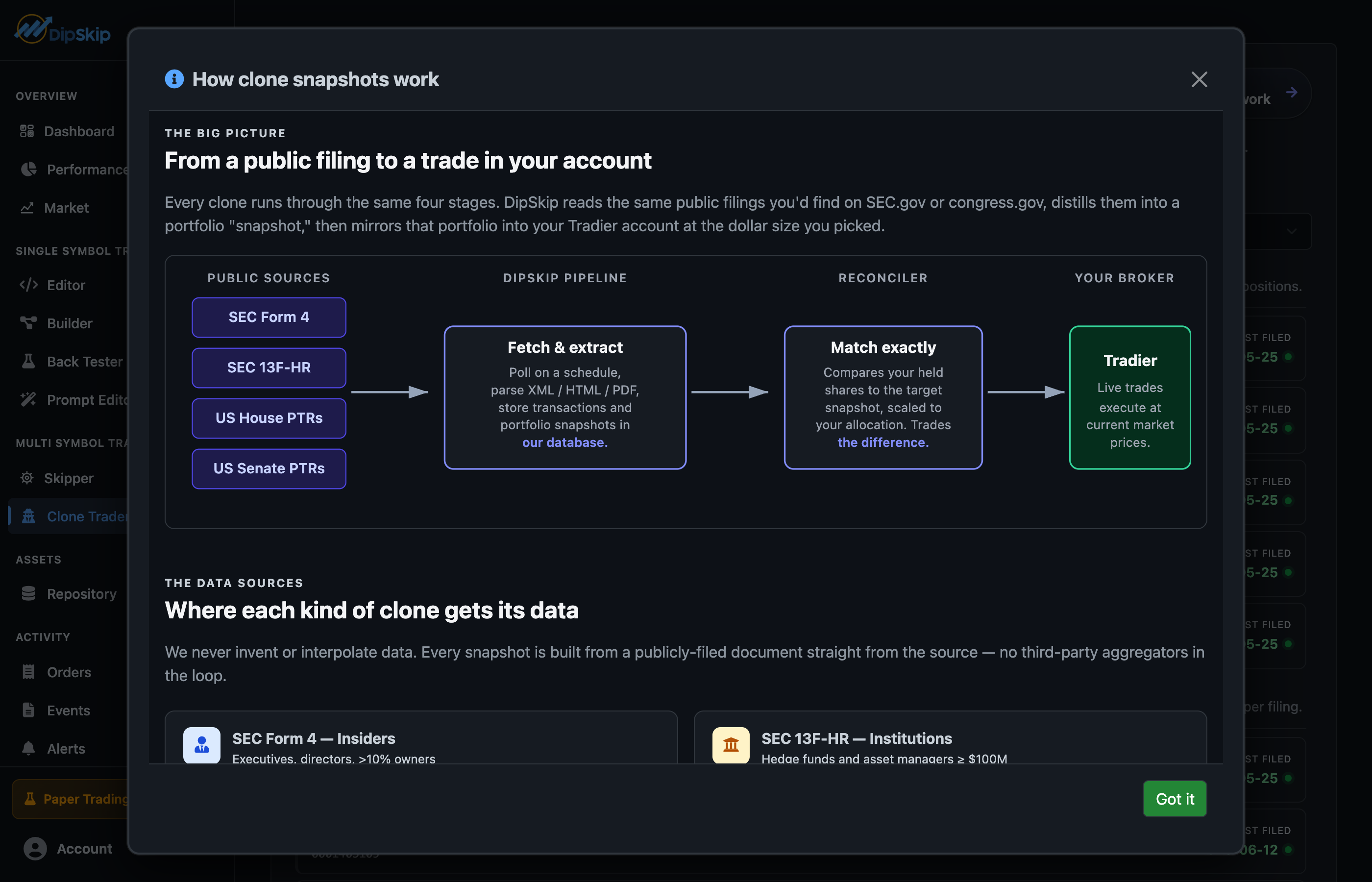Click the Got it button
This screenshot has height=882, width=1372.
coord(1175,798)
